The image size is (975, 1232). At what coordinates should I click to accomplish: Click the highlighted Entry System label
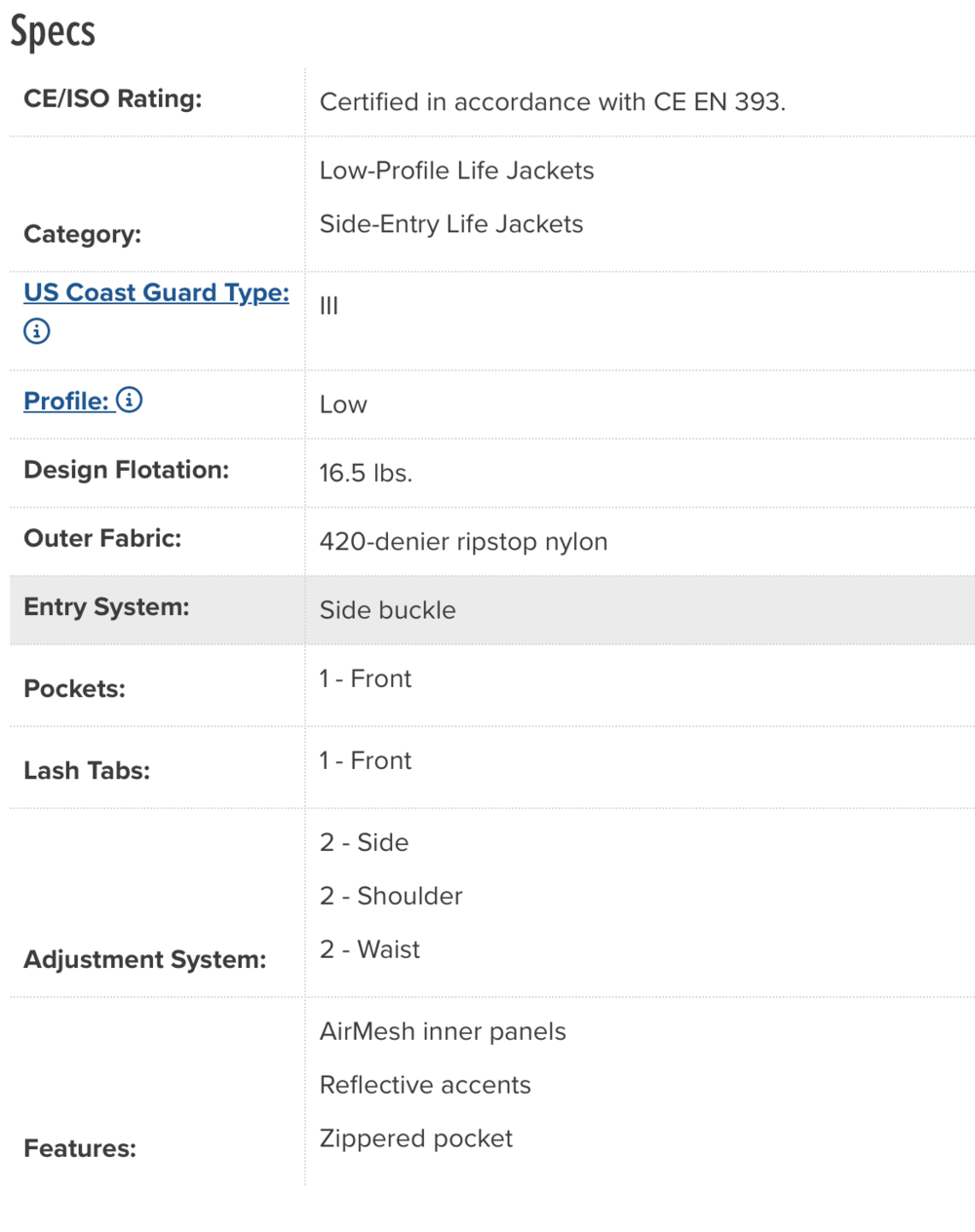click(106, 607)
